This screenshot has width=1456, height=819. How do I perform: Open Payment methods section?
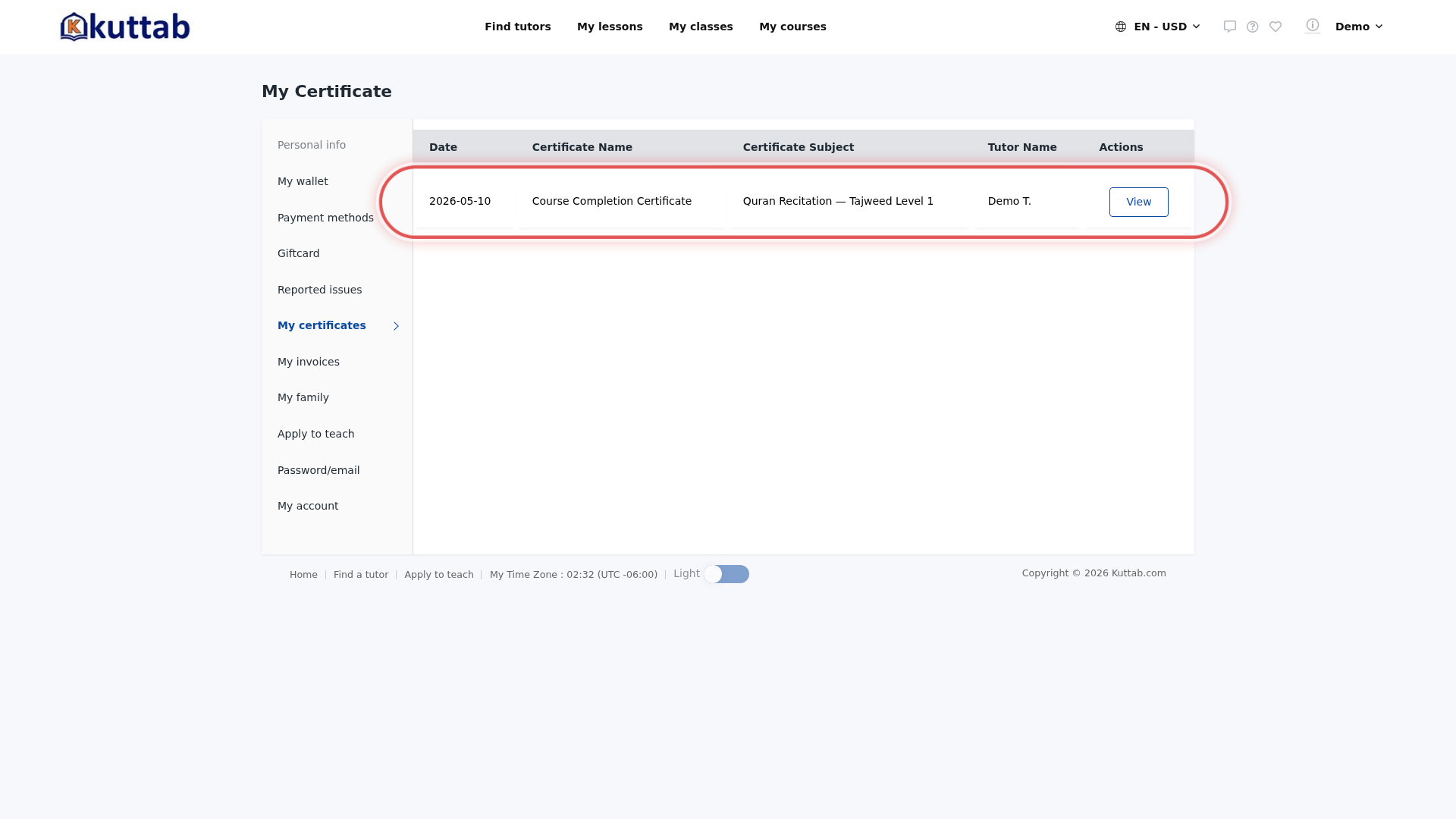[325, 218]
